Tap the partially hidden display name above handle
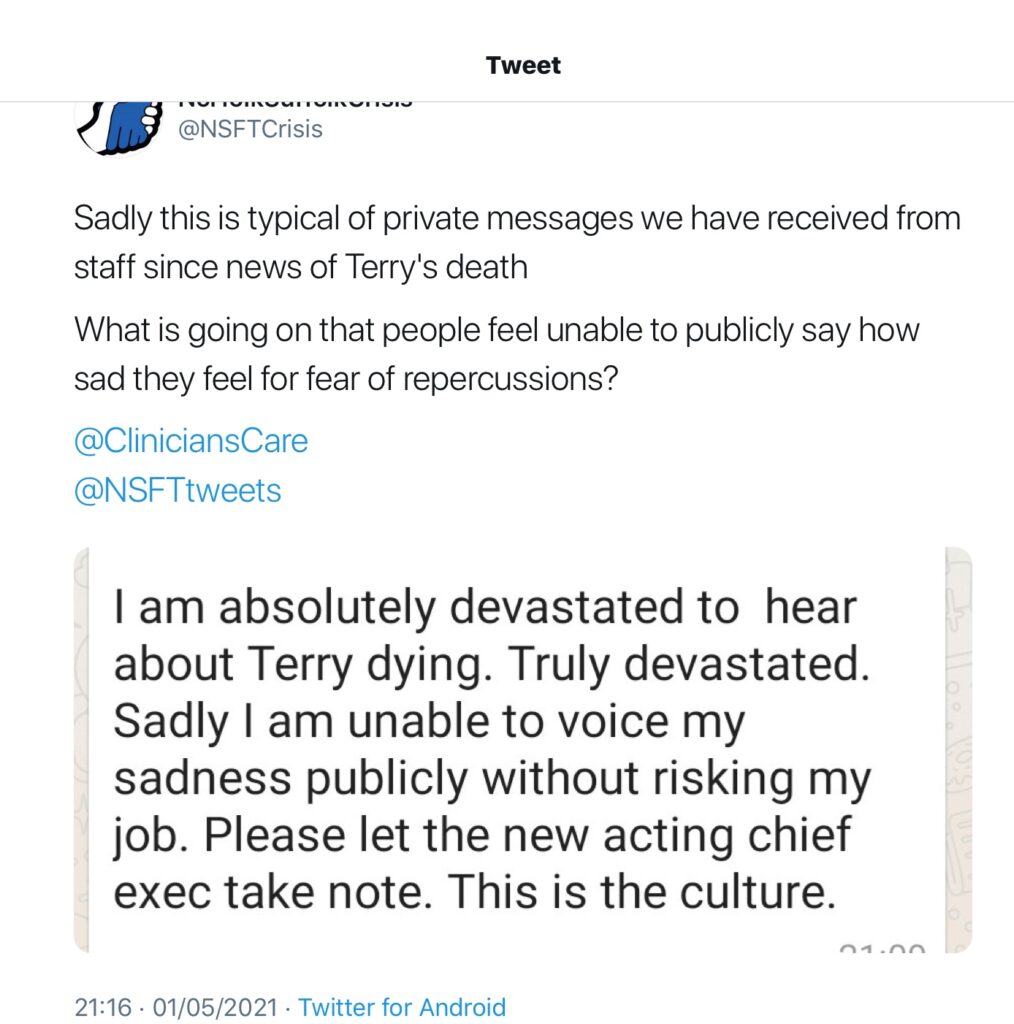The width and height of the screenshot is (1014, 1024). coord(295,104)
